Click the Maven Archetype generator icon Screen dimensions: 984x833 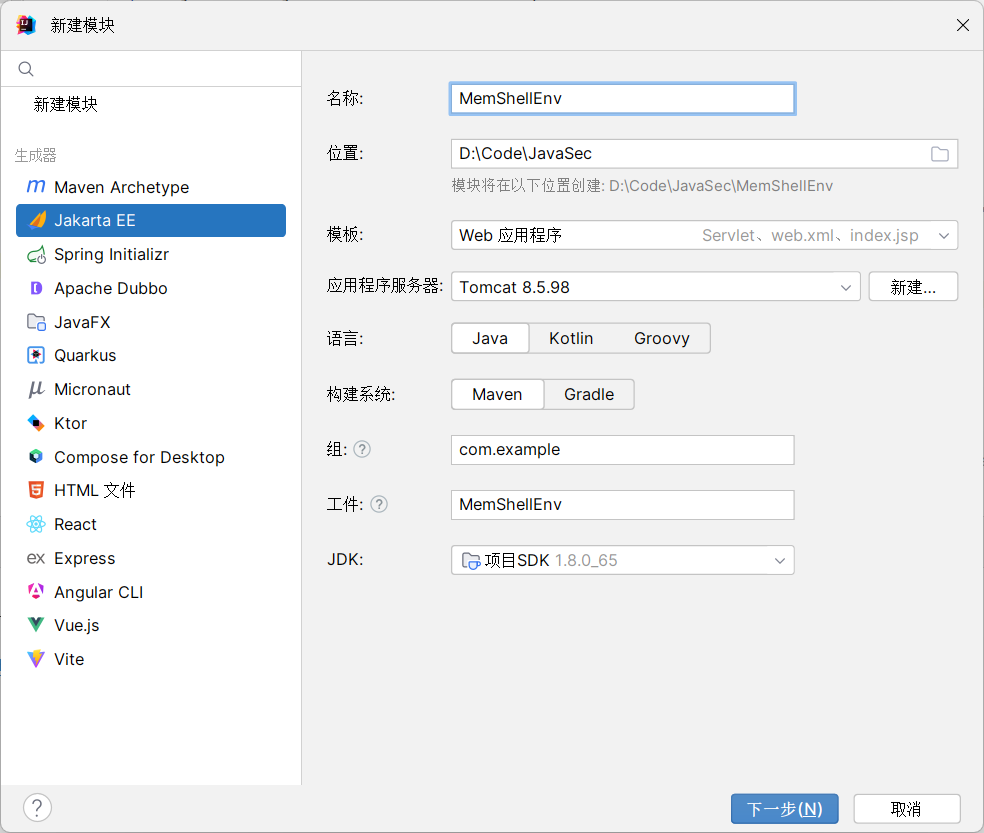click(x=36, y=186)
